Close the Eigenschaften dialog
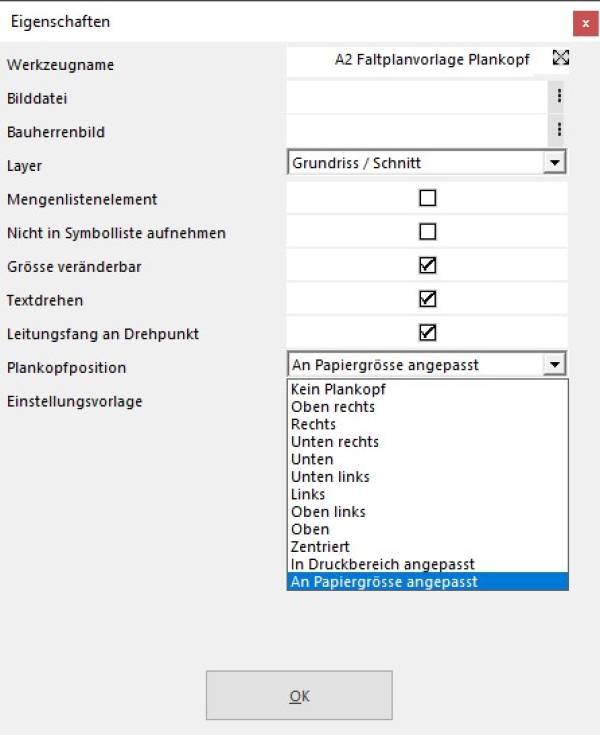Viewport: 600px width, 735px height. 585,23
